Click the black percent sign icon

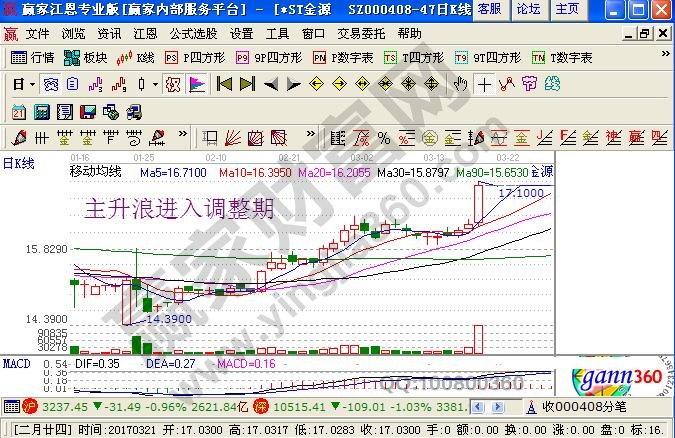click(x=384, y=138)
